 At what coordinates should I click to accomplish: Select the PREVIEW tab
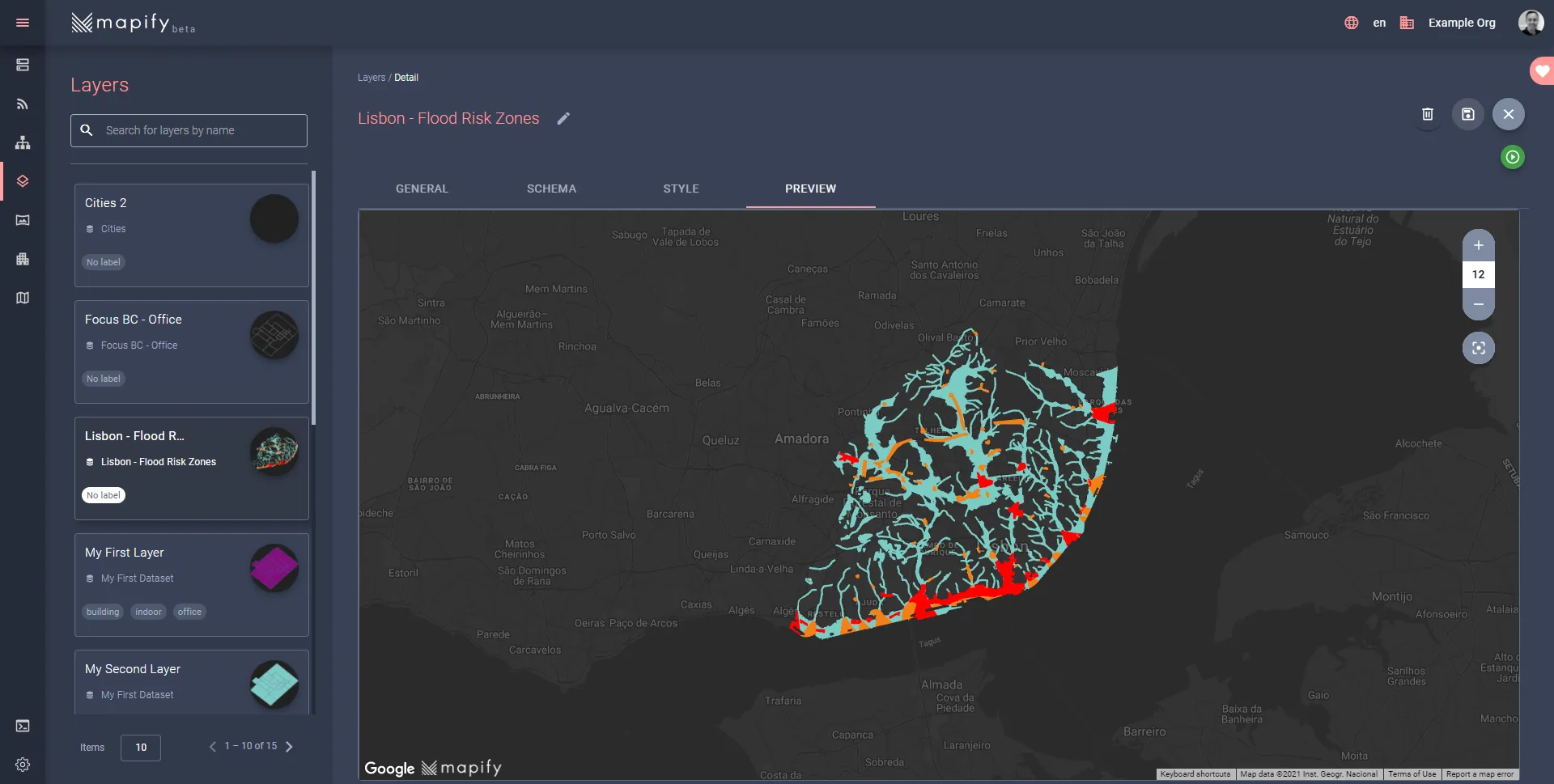pos(810,189)
